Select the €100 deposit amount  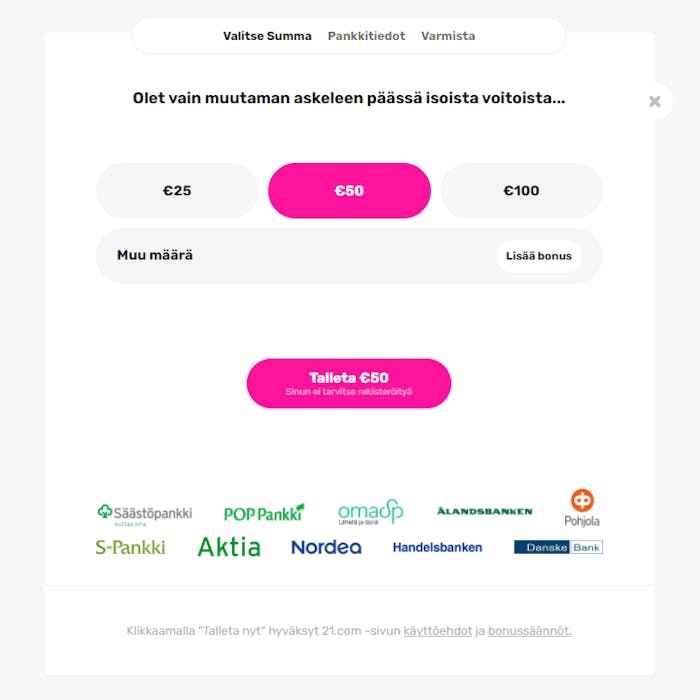pyautogui.click(x=521, y=191)
